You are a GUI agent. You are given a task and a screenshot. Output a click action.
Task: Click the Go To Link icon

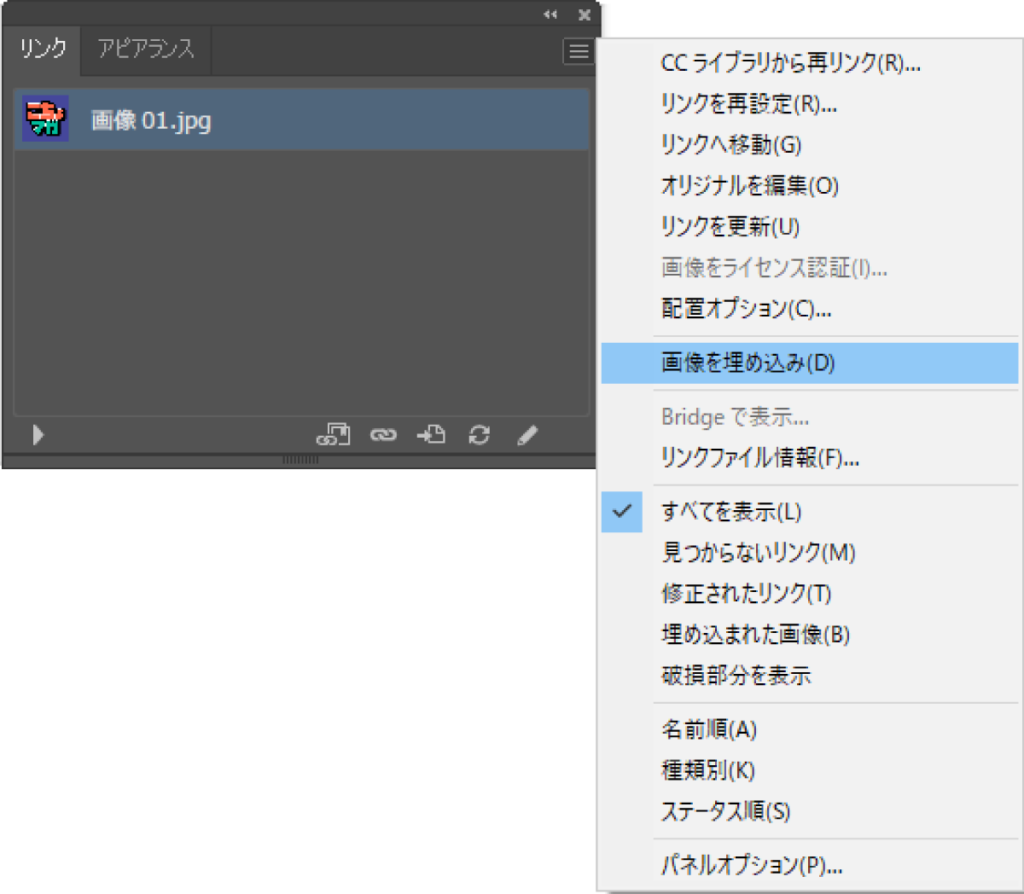pos(431,435)
